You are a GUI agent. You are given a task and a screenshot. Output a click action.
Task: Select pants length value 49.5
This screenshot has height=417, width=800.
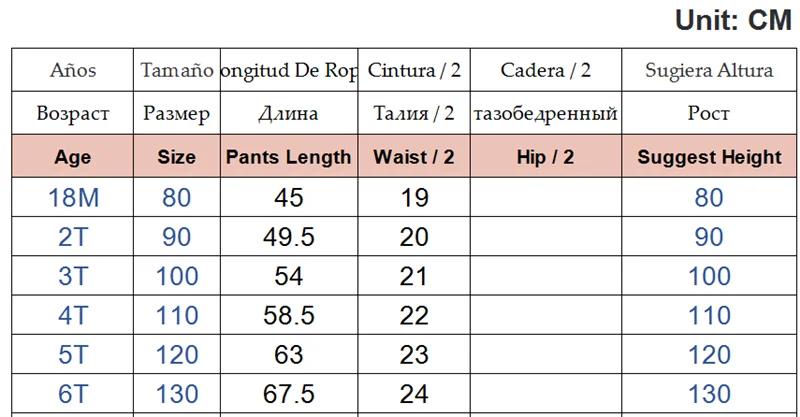pos(289,236)
